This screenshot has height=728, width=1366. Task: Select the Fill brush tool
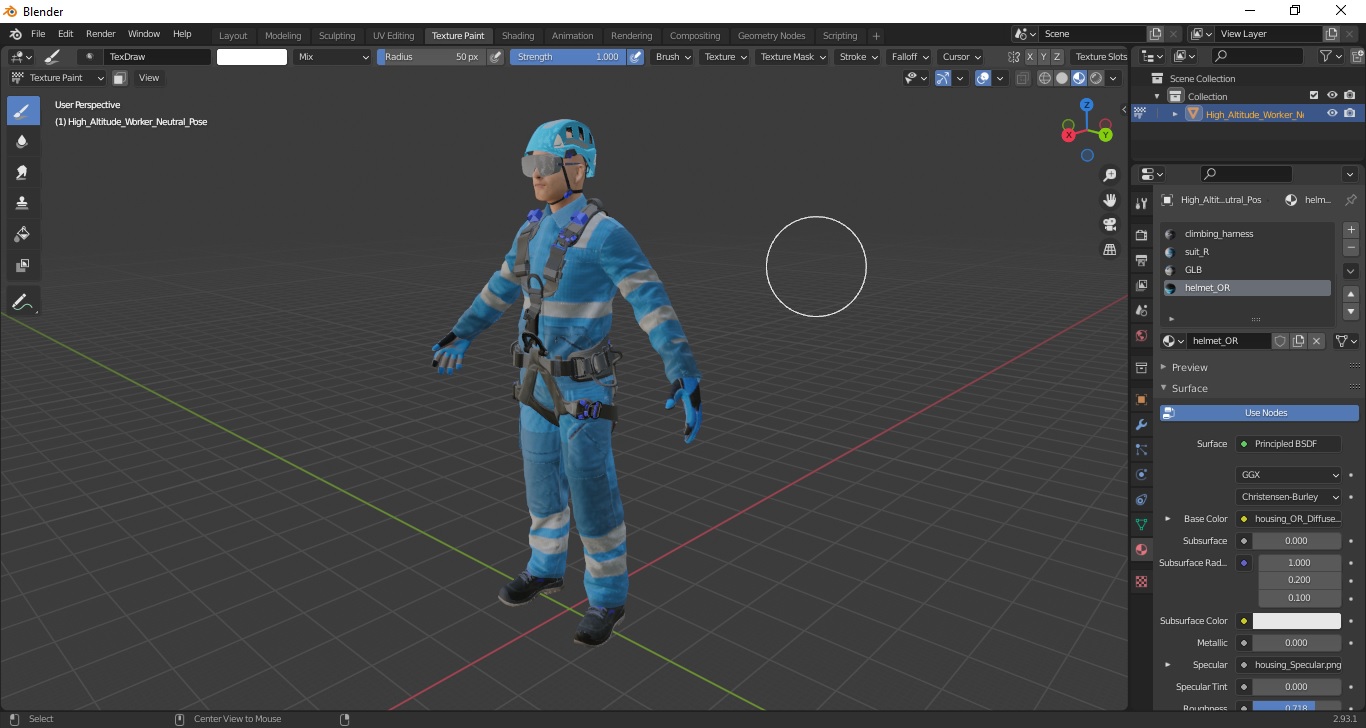click(x=22, y=234)
